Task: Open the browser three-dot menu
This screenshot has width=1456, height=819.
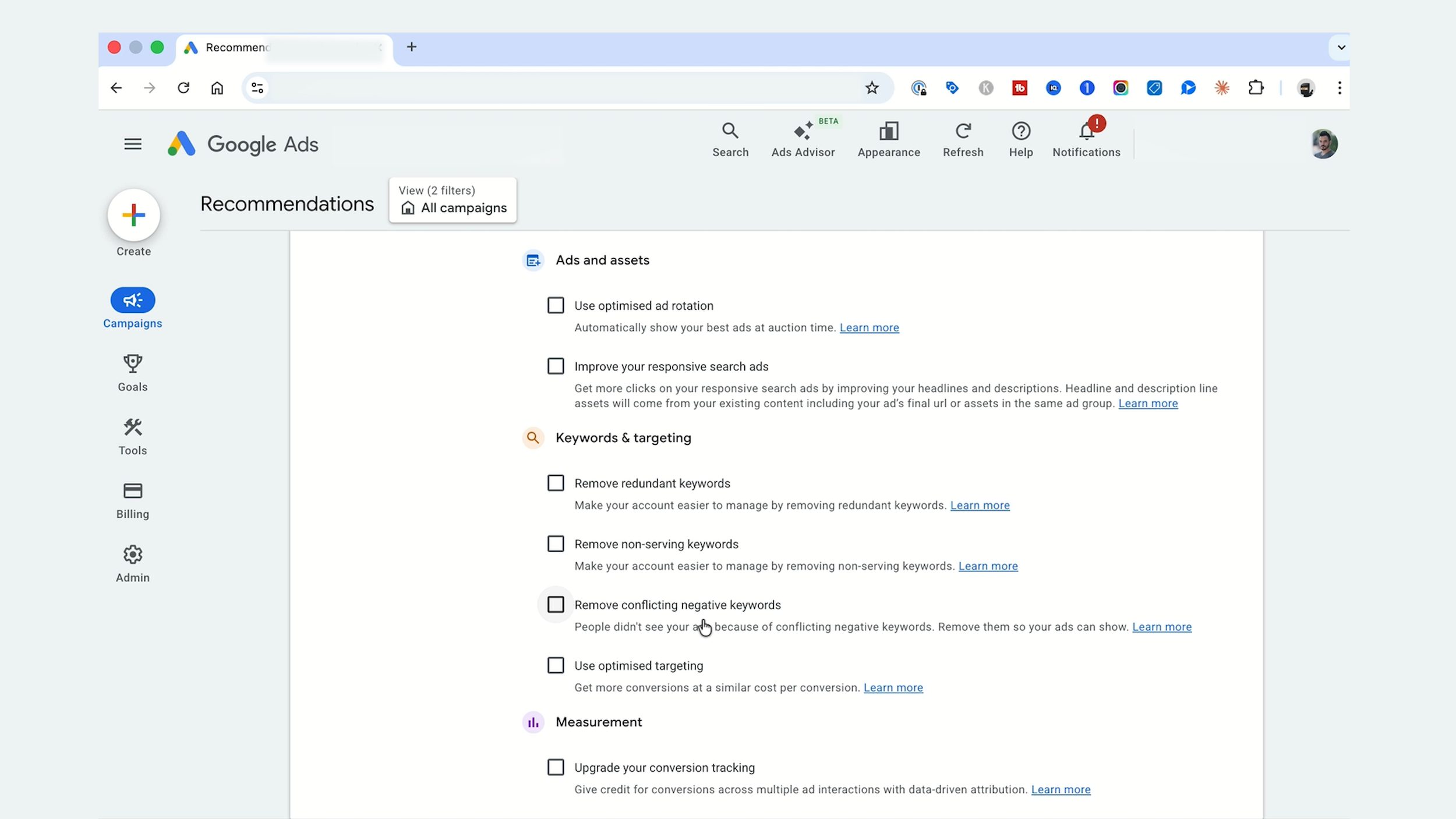Action: pyautogui.click(x=1340, y=88)
